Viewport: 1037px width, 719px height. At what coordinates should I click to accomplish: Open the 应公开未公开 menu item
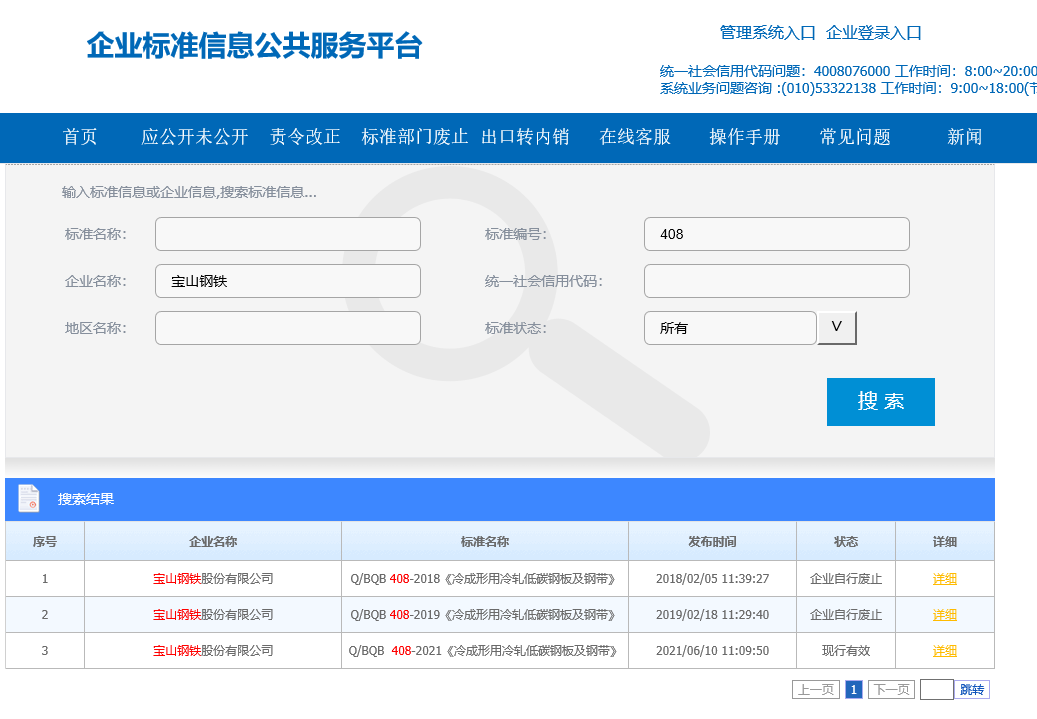(194, 137)
